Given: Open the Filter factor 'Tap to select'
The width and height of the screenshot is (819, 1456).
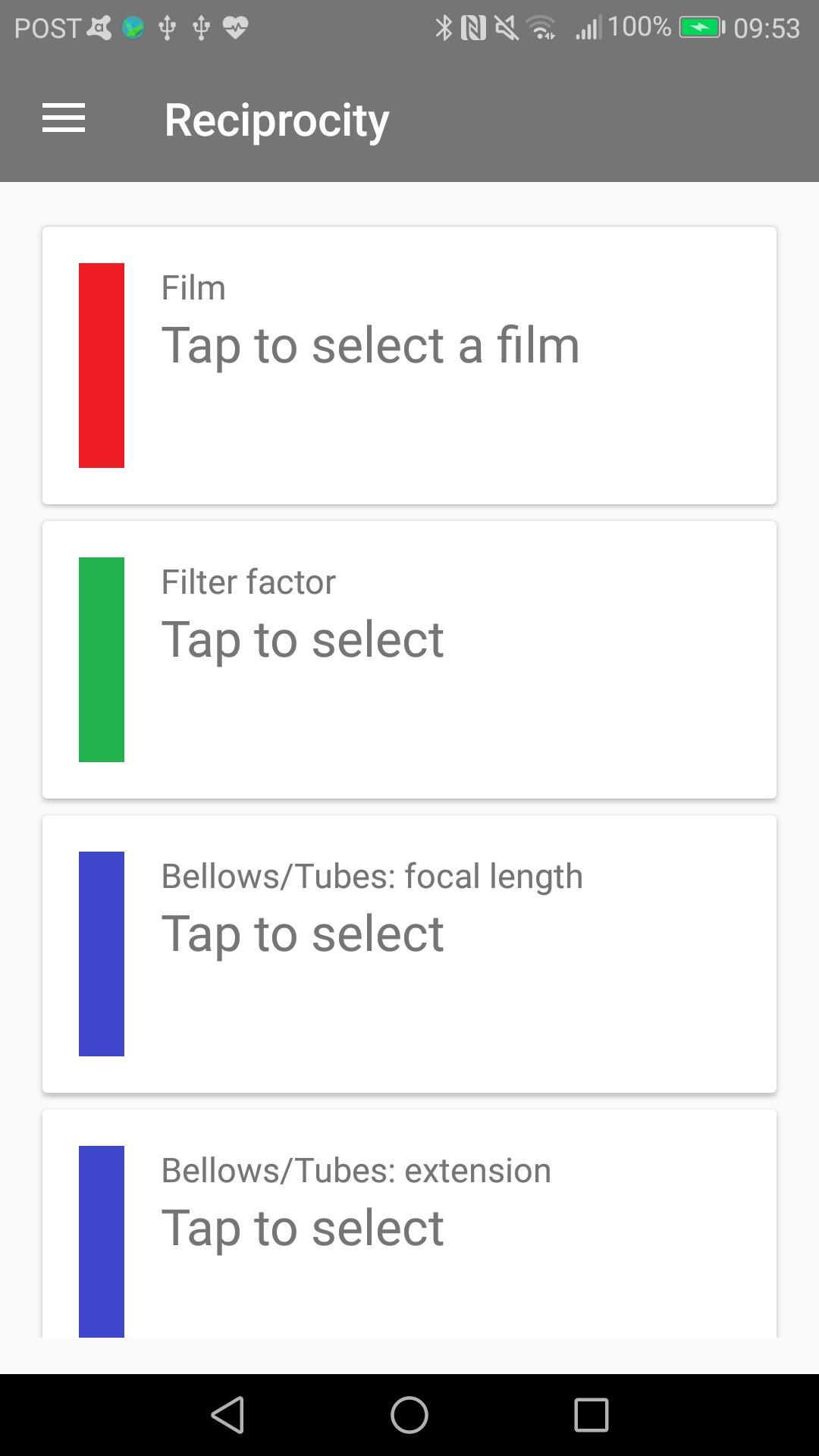Looking at the screenshot, I should [303, 640].
